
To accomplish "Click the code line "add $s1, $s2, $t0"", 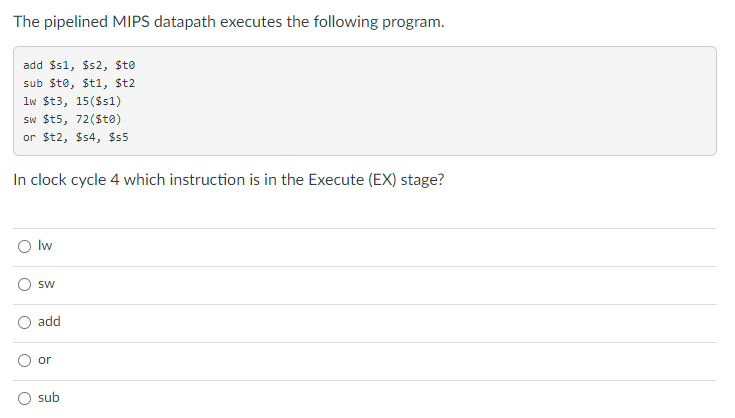I will [x=75, y=65].
